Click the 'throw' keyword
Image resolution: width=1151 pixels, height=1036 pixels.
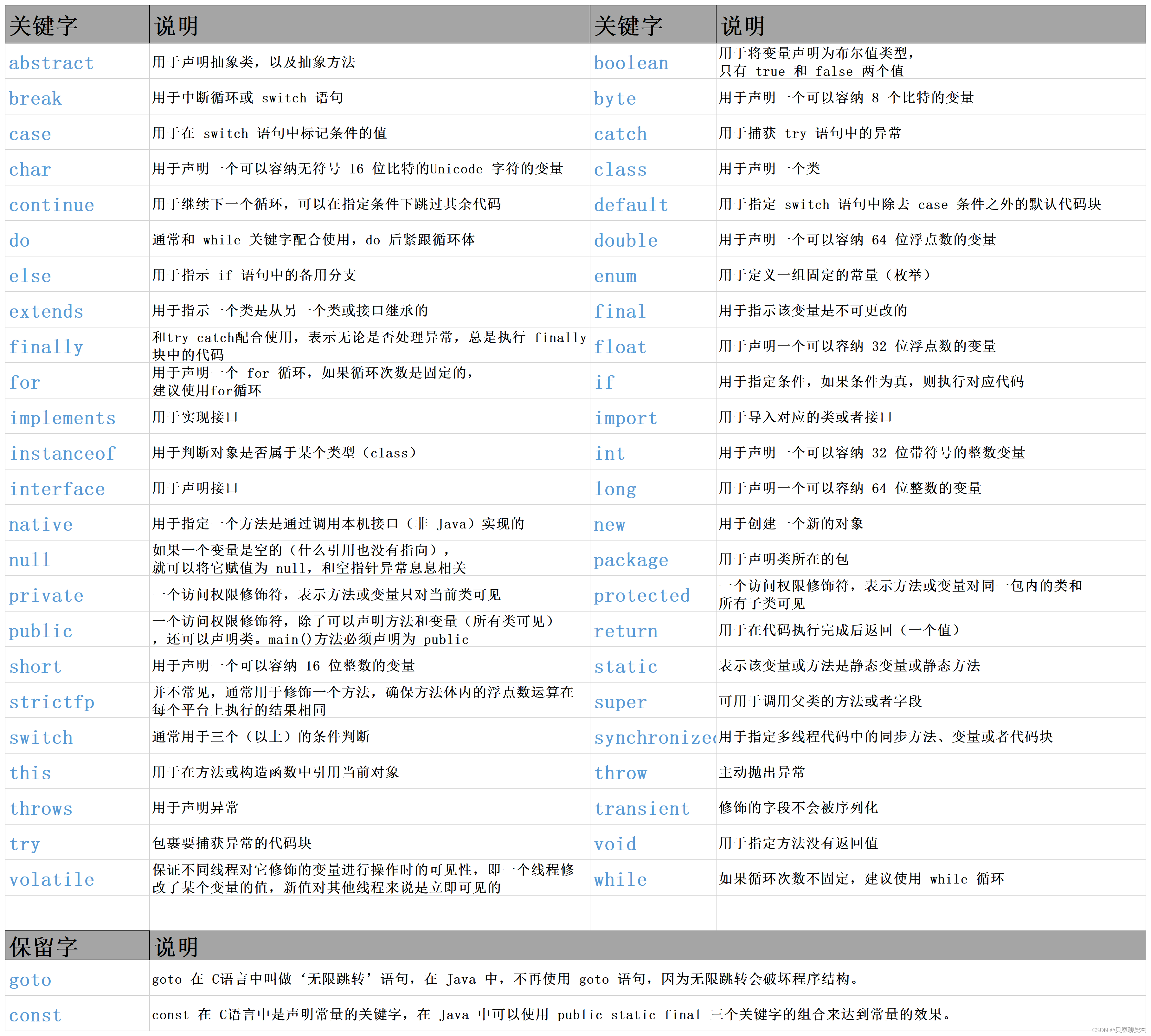pyautogui.click(x=620, y=773)
